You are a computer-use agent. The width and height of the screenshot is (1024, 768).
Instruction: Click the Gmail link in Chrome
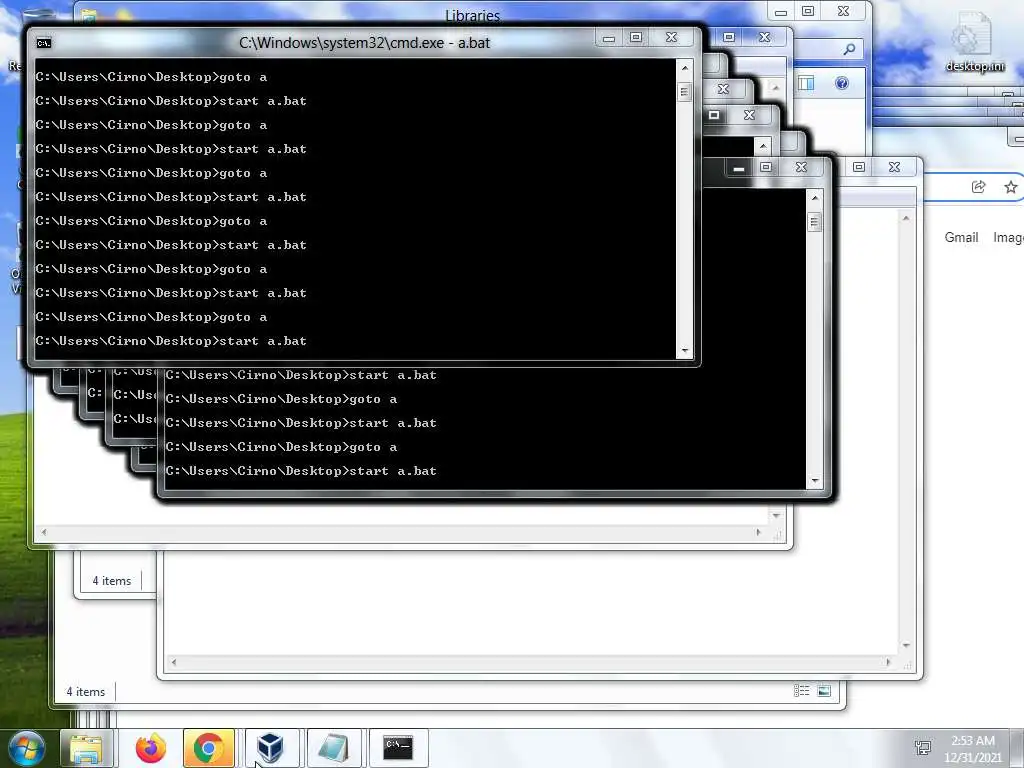(x=961, y=238)
